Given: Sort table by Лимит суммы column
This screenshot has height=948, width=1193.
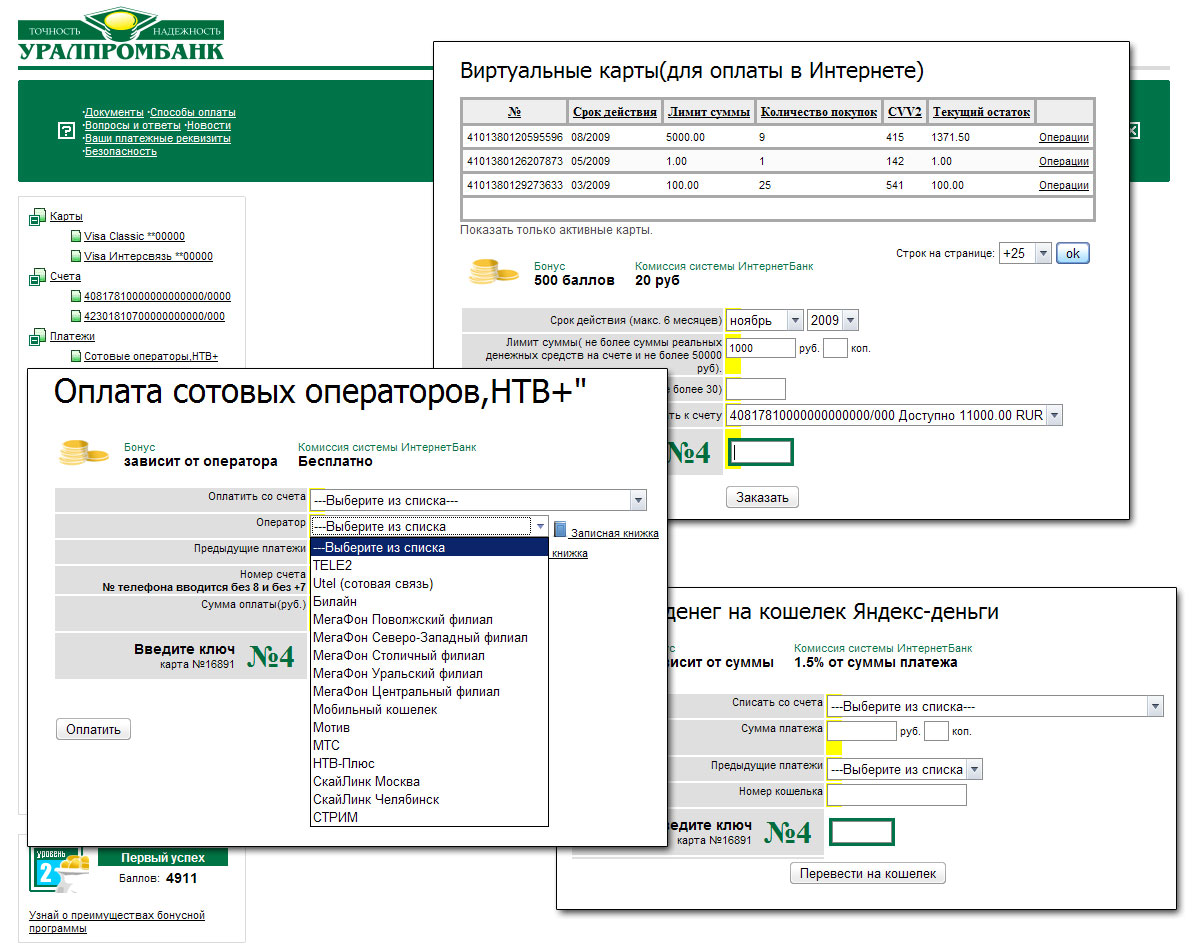Looking at the screenshot, I should 709,112.
